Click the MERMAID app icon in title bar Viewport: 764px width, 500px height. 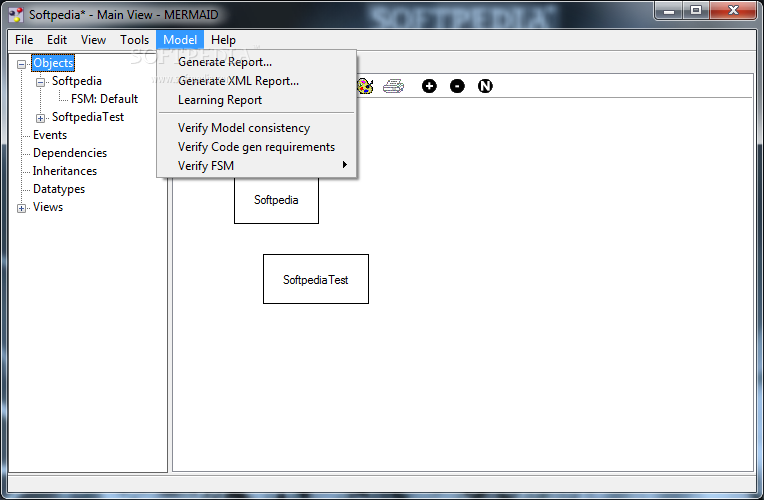point(16,15)
